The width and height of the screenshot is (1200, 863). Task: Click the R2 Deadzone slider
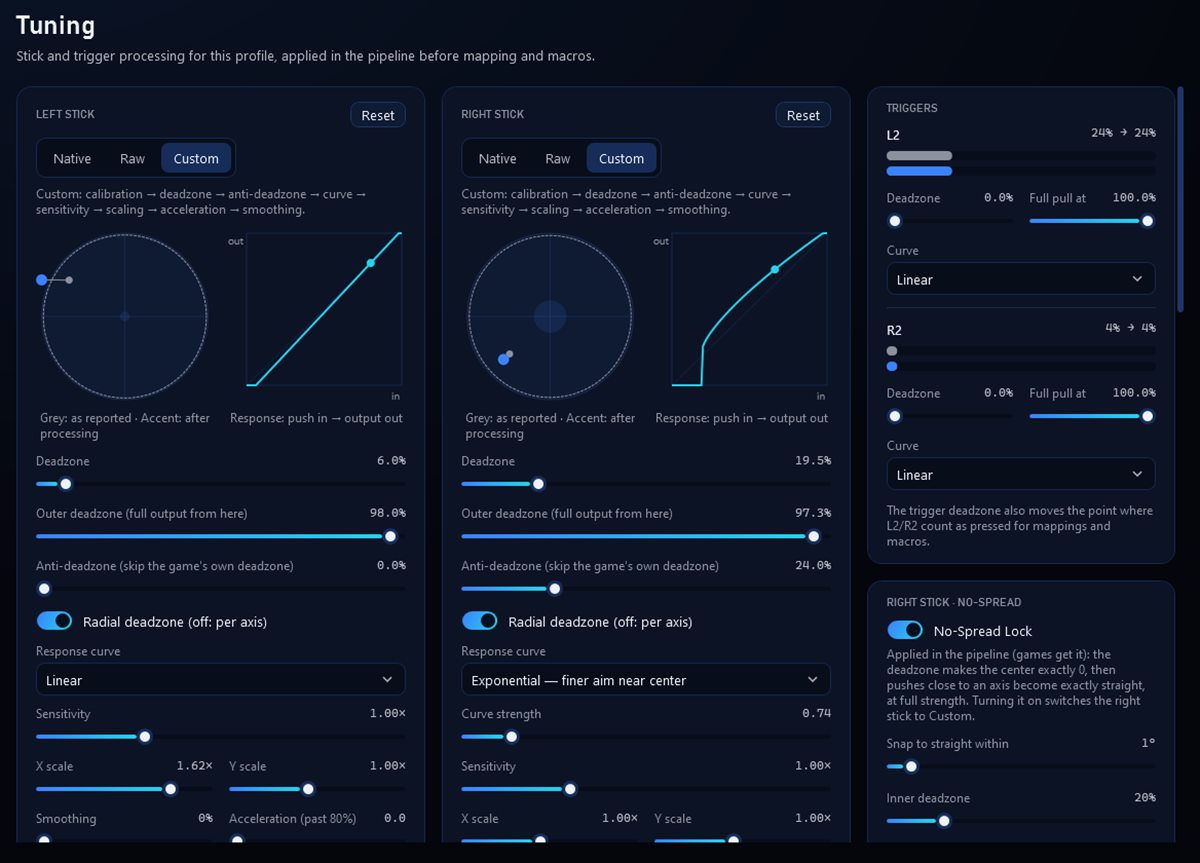(950, 416)
